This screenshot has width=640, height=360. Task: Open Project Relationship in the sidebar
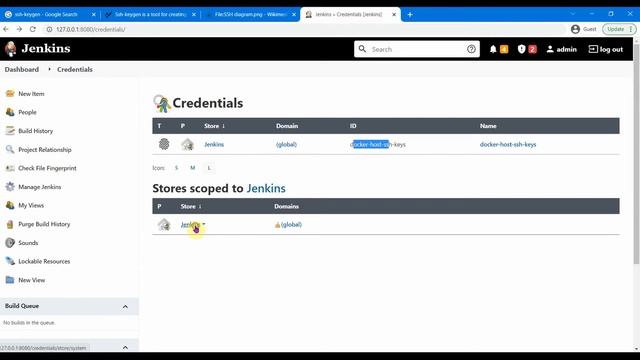(45, 149)
